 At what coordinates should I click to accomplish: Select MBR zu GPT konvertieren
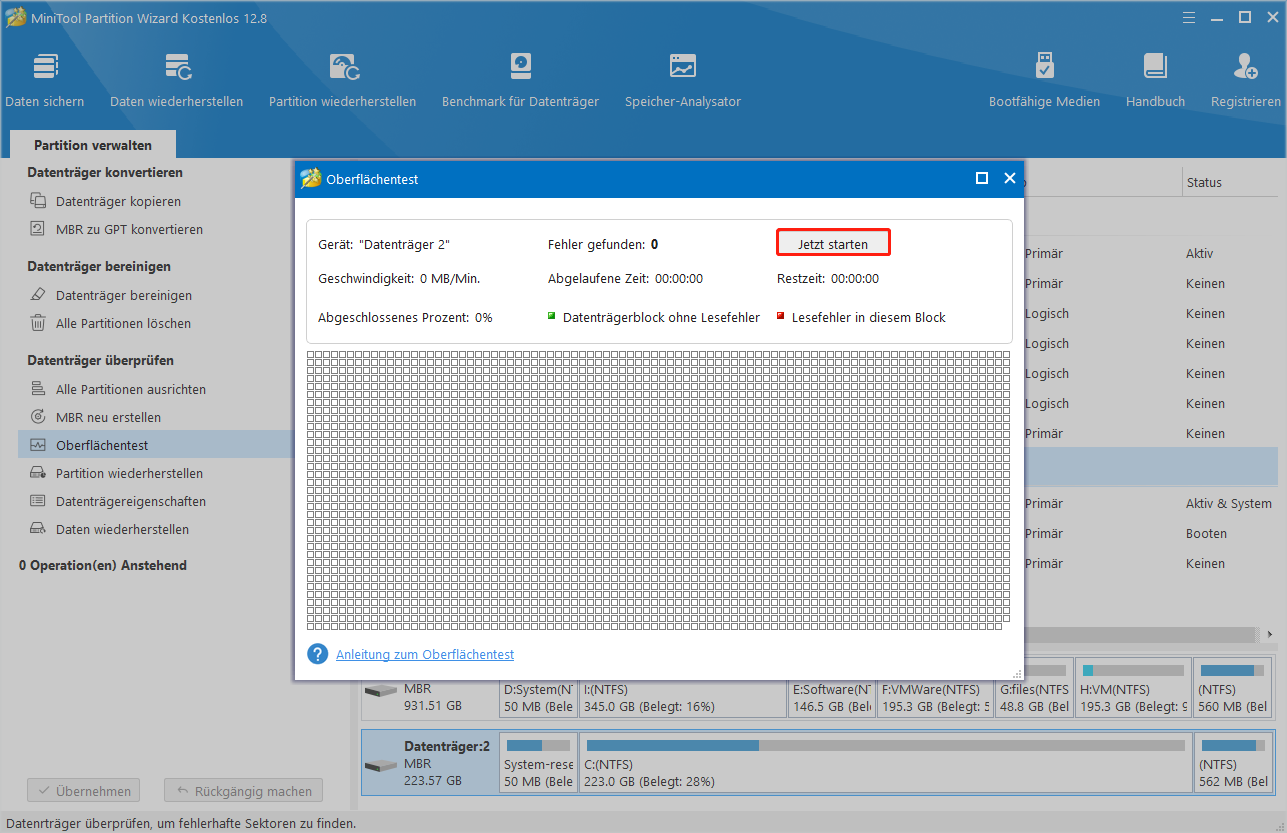(x=129, y=229)
